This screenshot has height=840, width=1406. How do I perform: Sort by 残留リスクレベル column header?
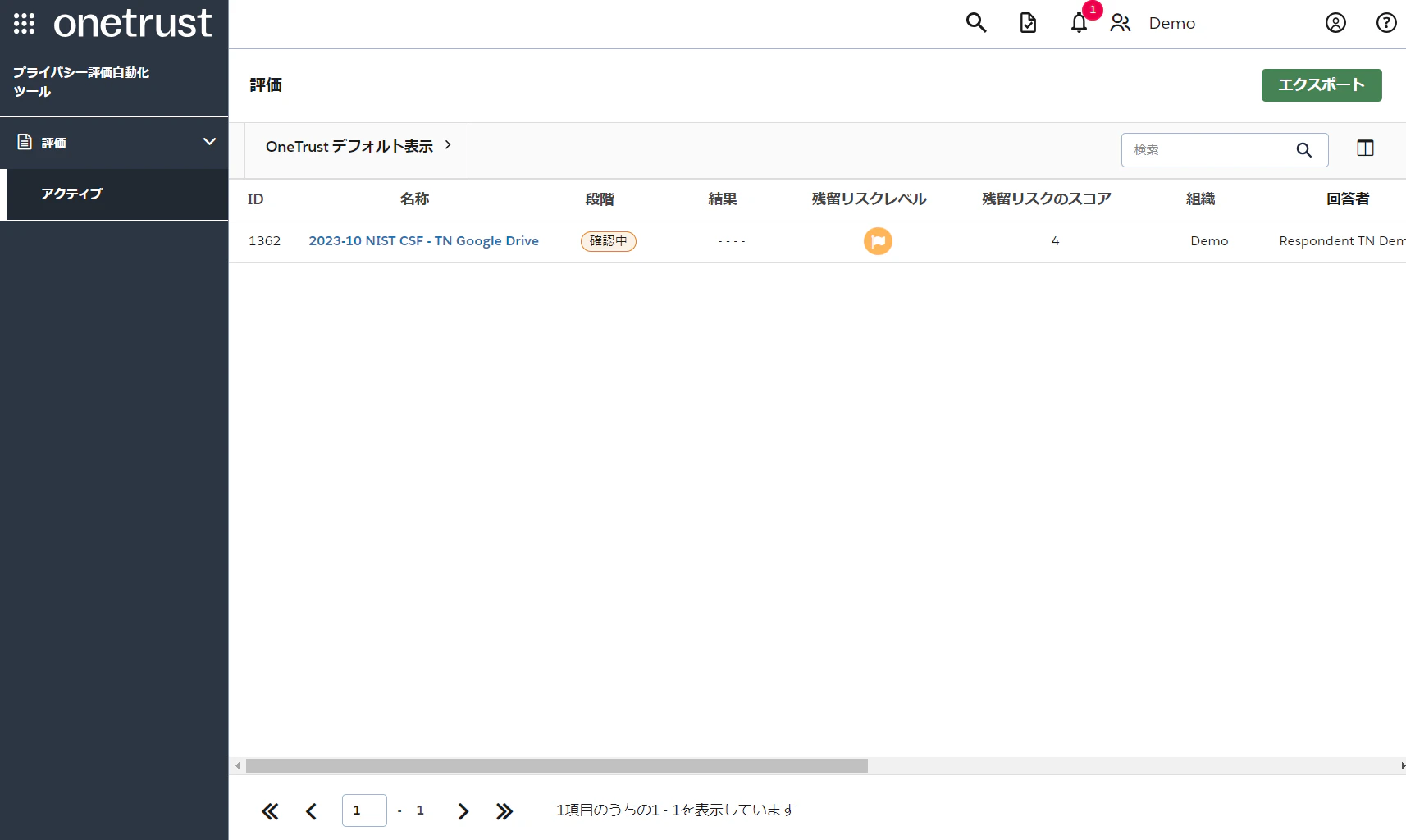coord(870,199)
